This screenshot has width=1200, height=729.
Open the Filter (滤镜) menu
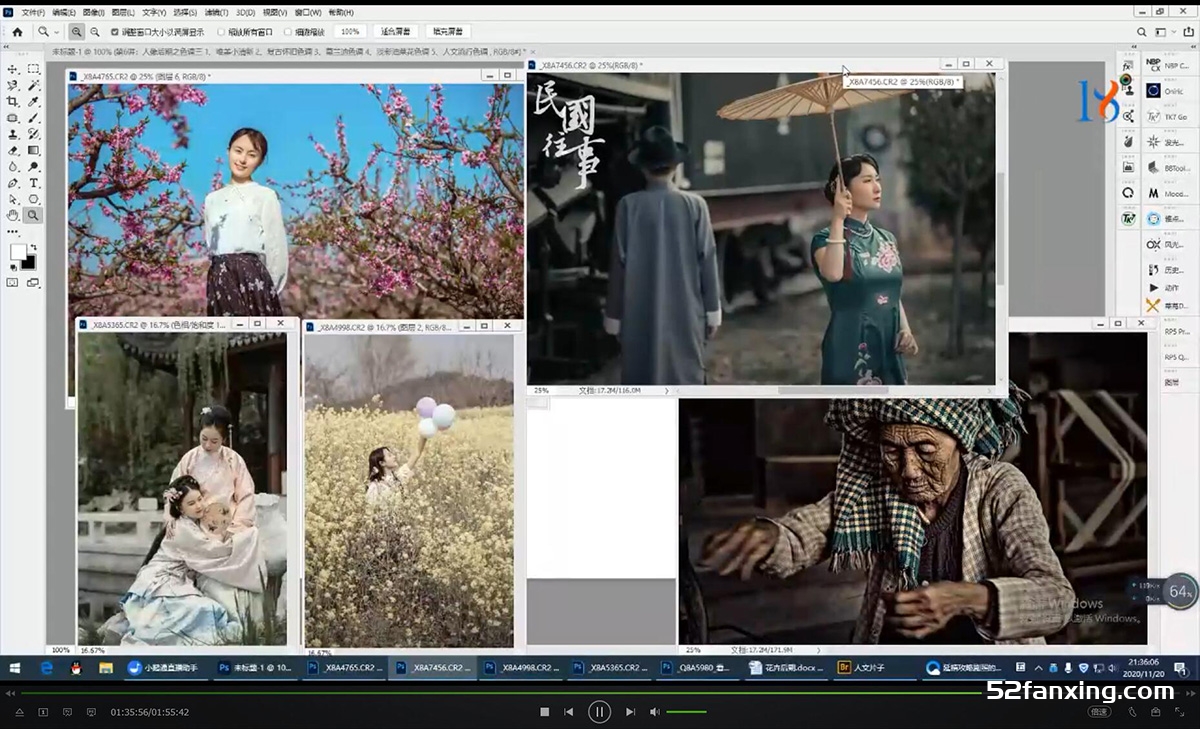[x=215, y=13]
